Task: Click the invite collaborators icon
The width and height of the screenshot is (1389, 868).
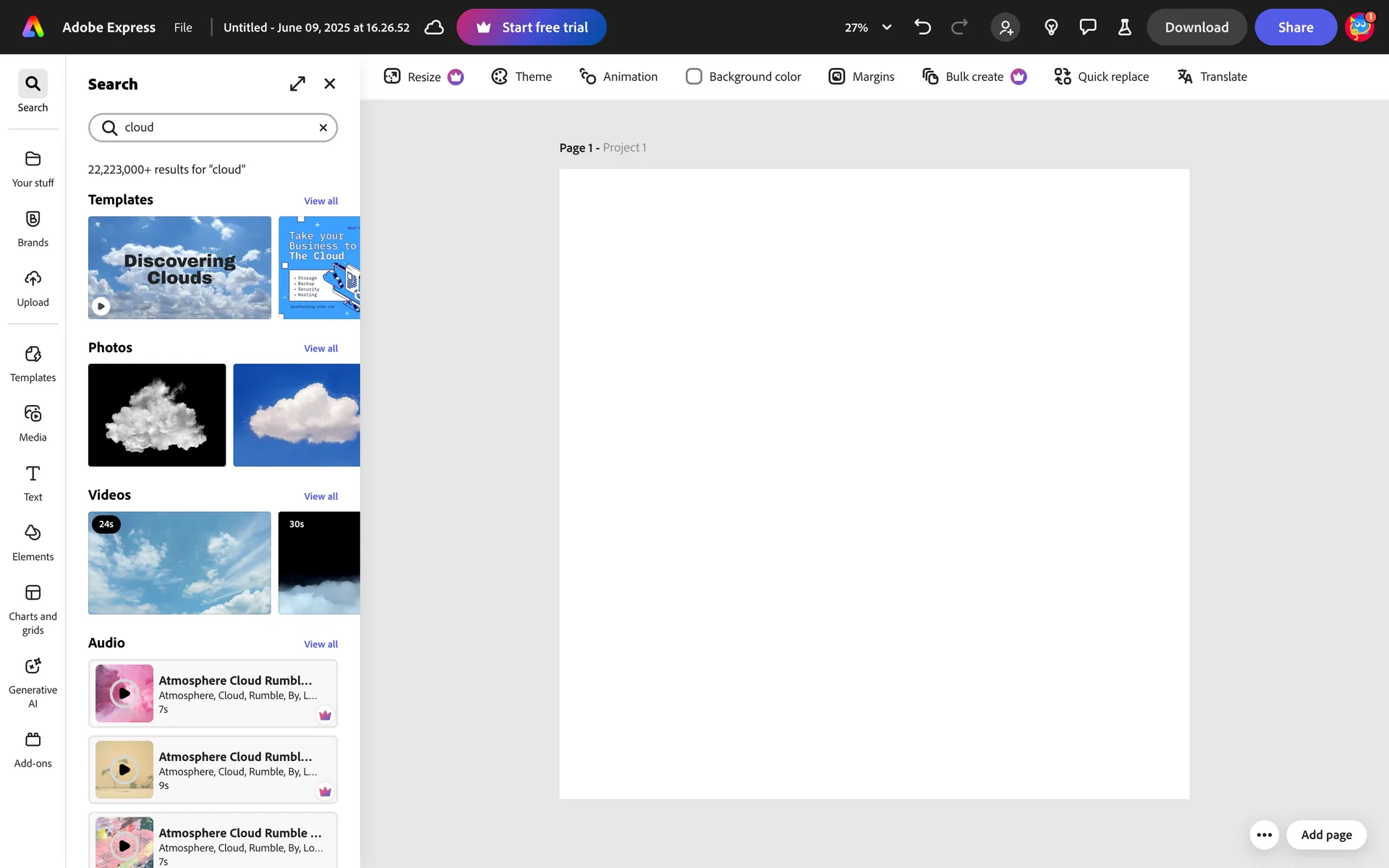Action: coord(1006,27)
